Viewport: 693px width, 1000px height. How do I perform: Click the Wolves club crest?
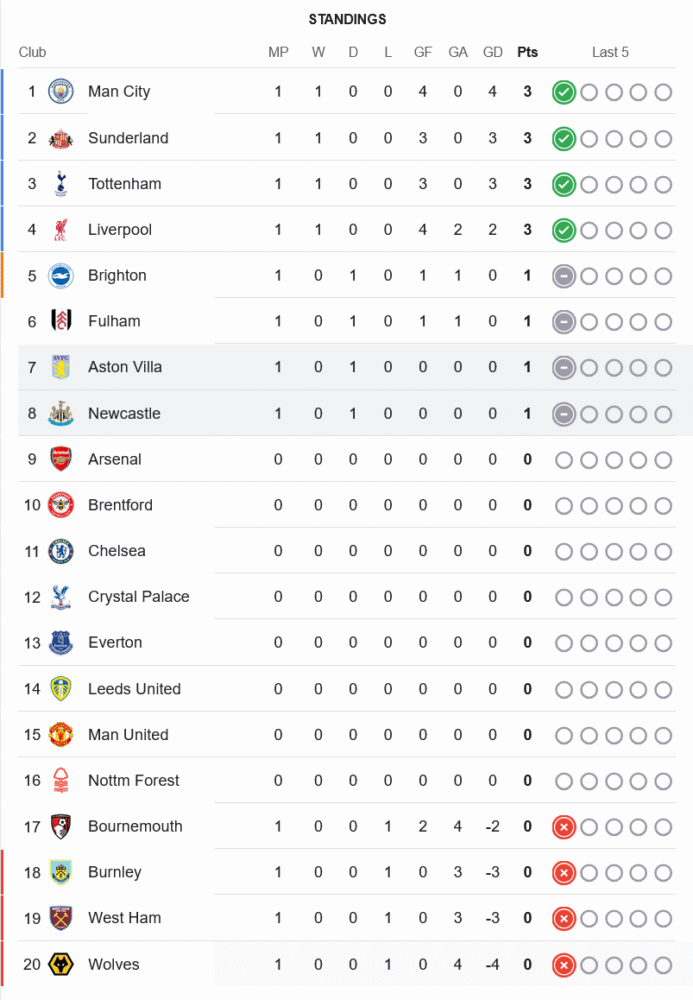(61, 965)
